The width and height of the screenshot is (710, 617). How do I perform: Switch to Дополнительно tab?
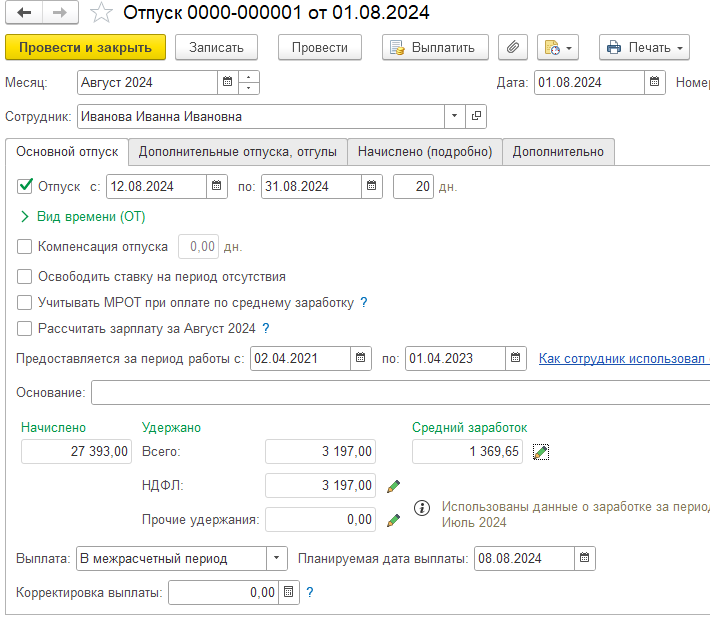tap(558, 151)
